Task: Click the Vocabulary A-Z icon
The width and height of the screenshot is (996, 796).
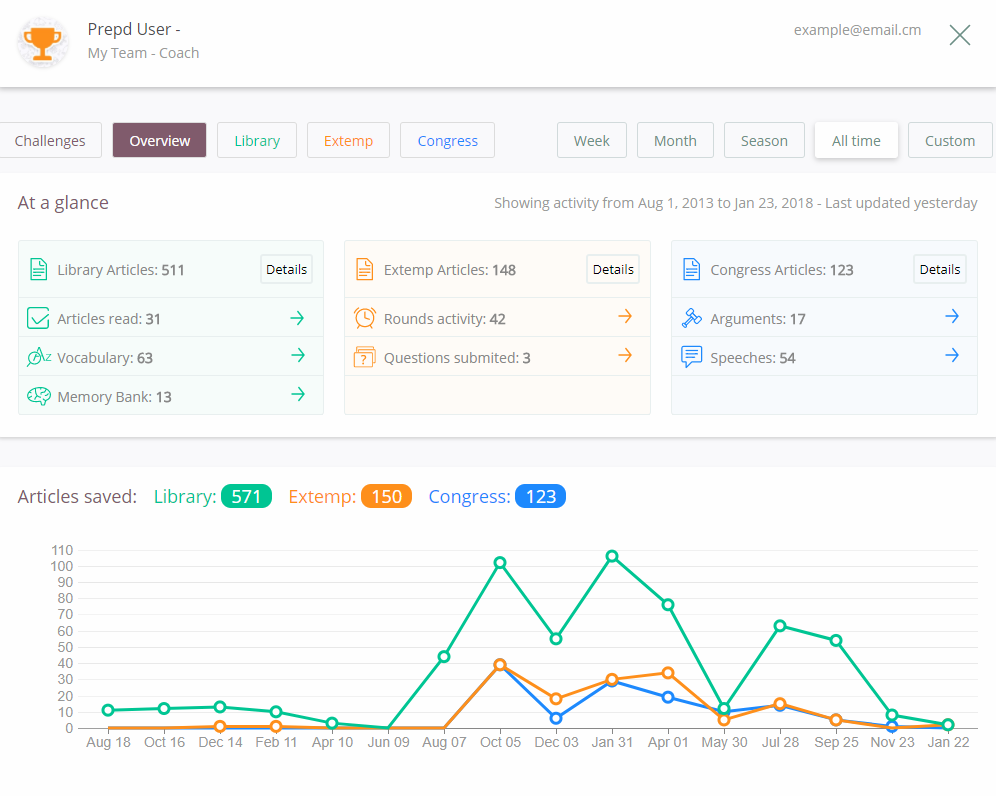Action: tap(39, 357)
